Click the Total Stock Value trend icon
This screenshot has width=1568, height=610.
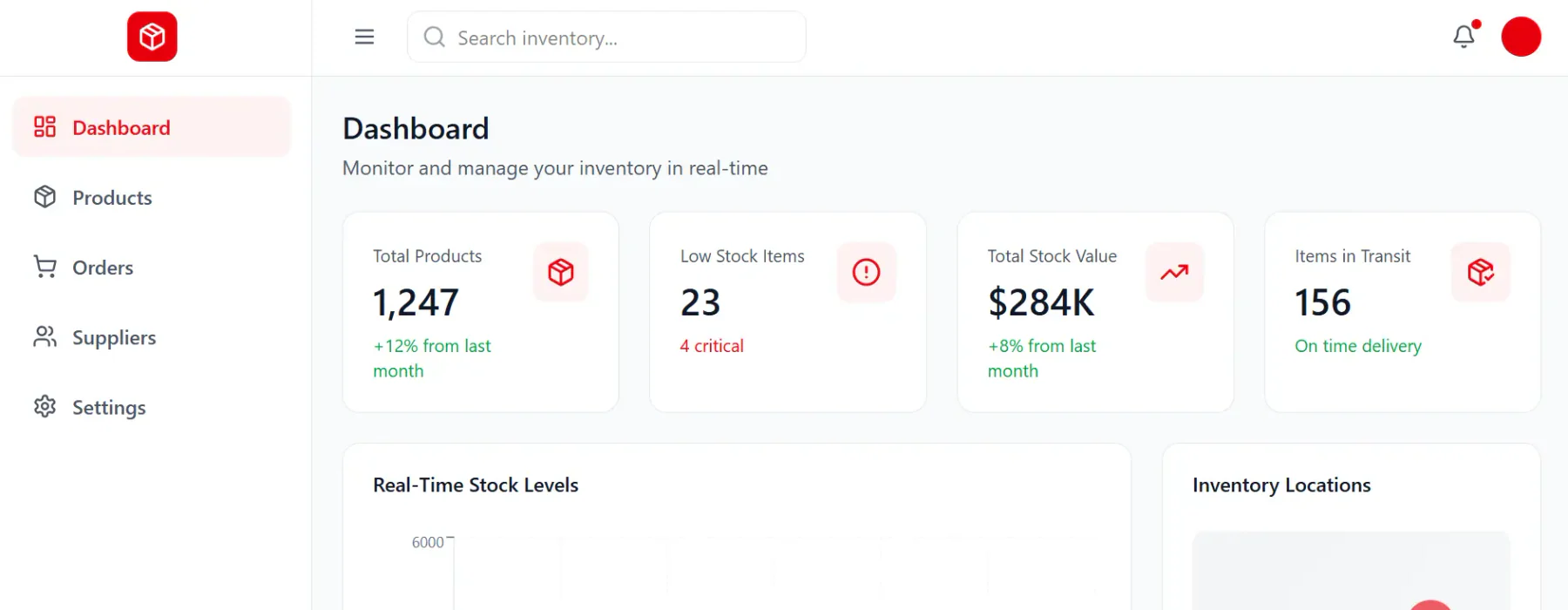point(1174,272)
